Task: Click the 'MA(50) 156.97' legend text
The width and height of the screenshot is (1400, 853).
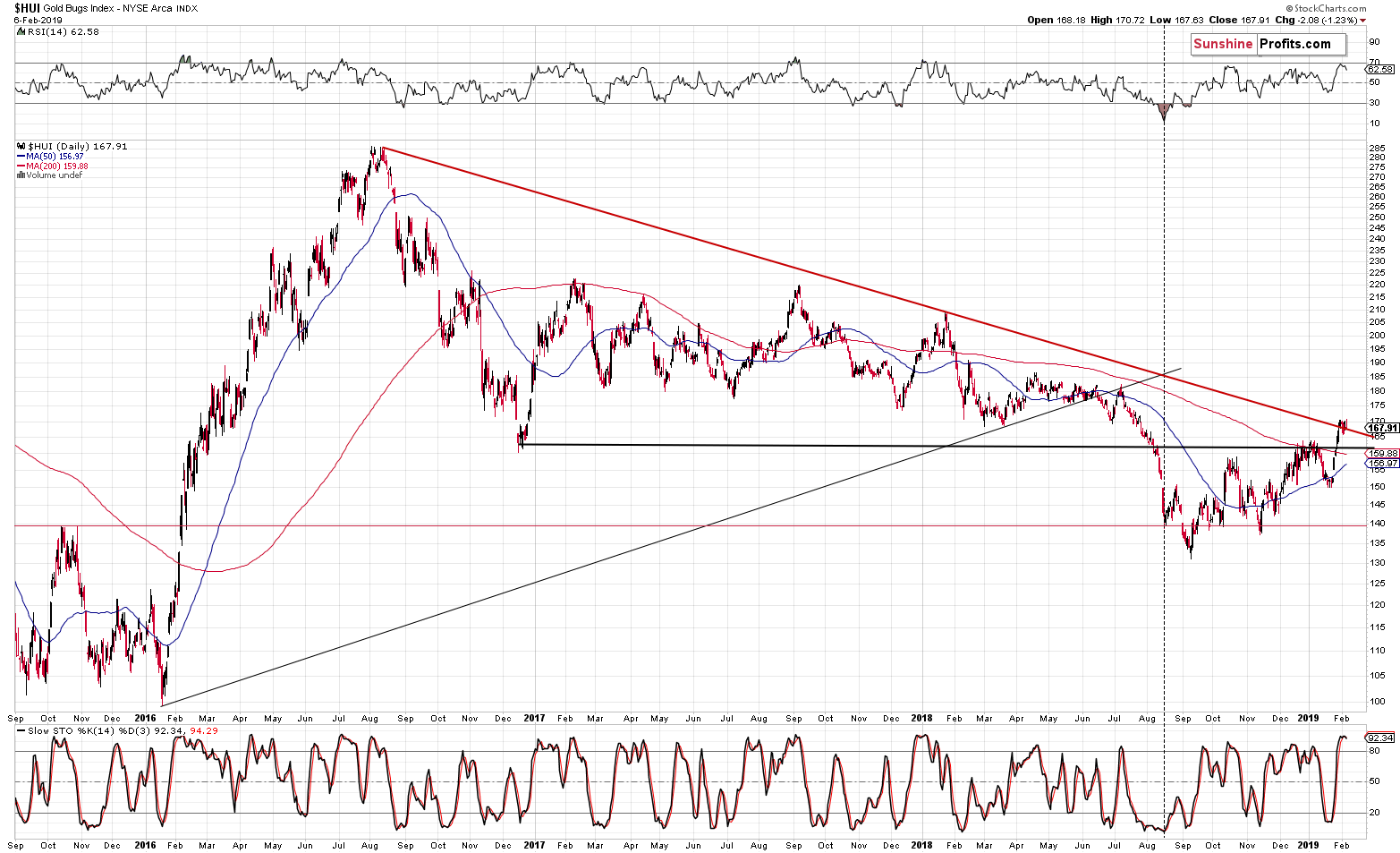Action: 55,157
